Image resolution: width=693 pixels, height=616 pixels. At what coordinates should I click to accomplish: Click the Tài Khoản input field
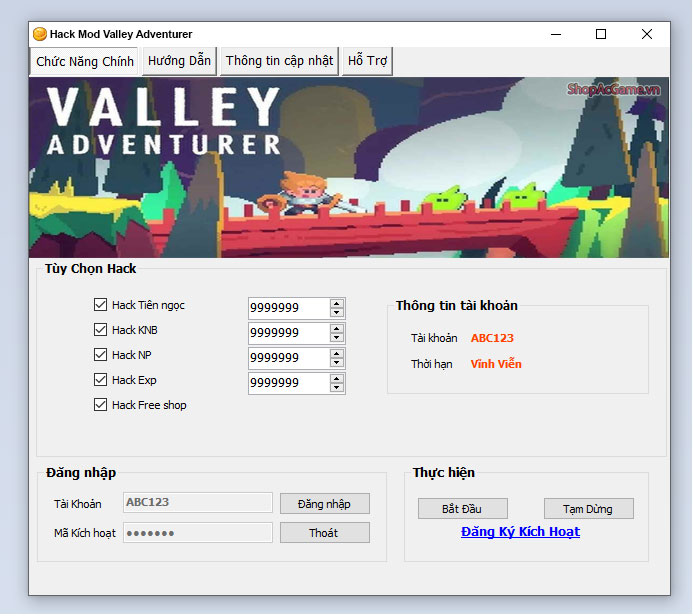[198, 503]
